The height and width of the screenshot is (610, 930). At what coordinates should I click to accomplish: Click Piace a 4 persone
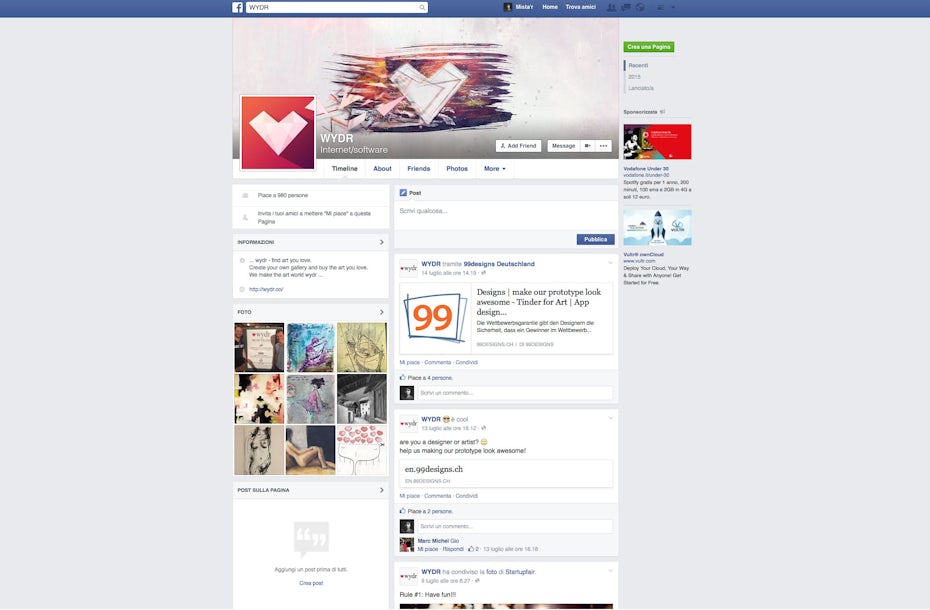pos(430,377)
